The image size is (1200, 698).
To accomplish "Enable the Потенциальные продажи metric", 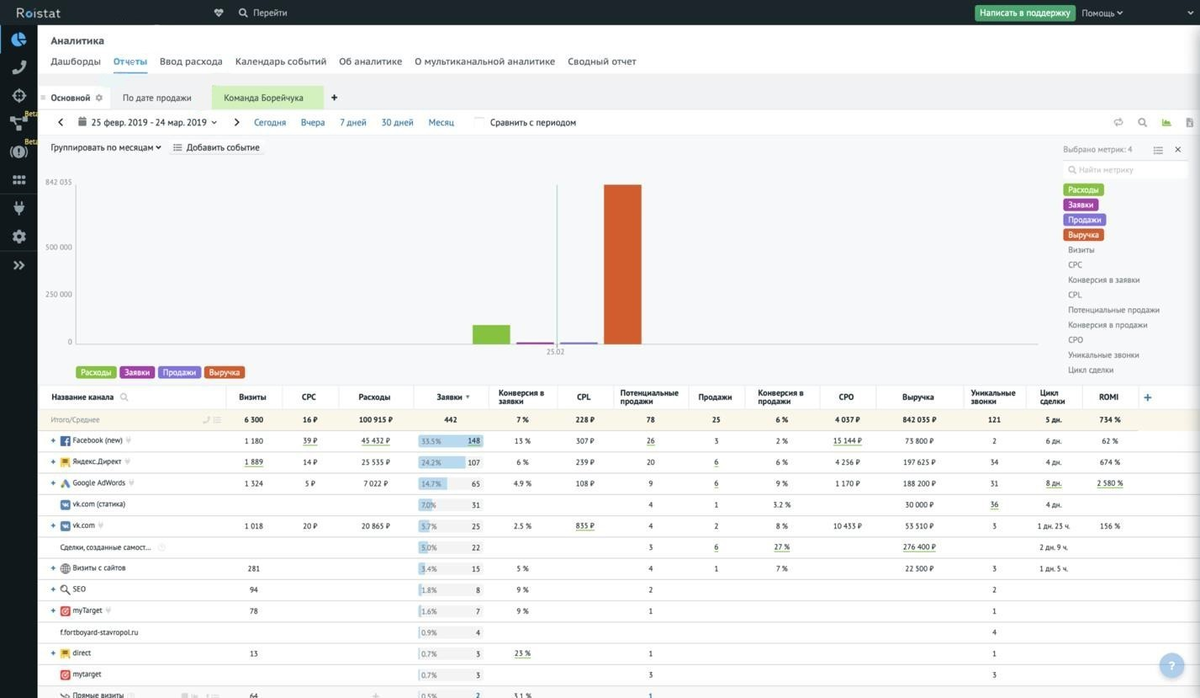I will click(x=1114, y=310).
